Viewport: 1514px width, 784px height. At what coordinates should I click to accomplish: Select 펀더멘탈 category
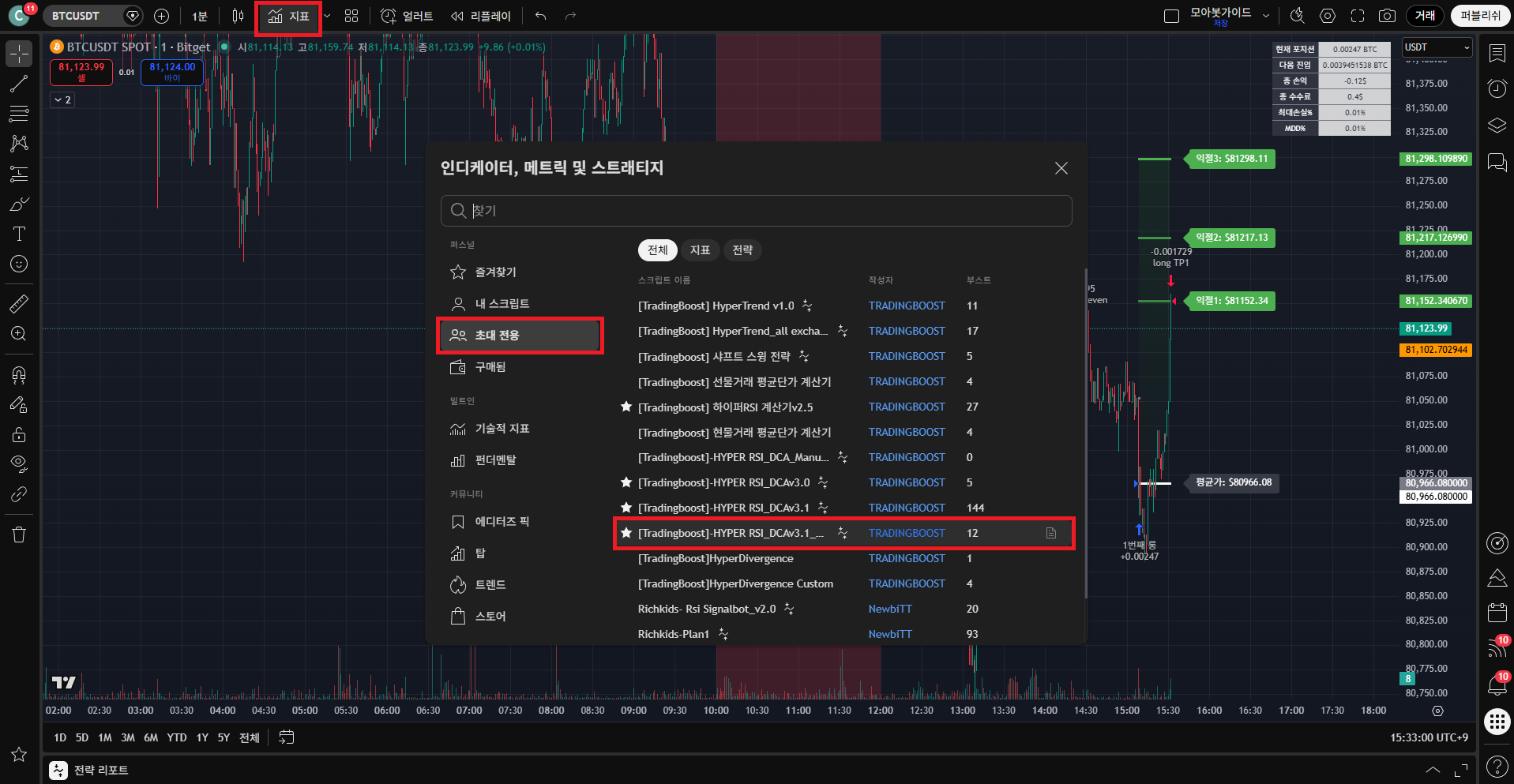coord(519,460)
